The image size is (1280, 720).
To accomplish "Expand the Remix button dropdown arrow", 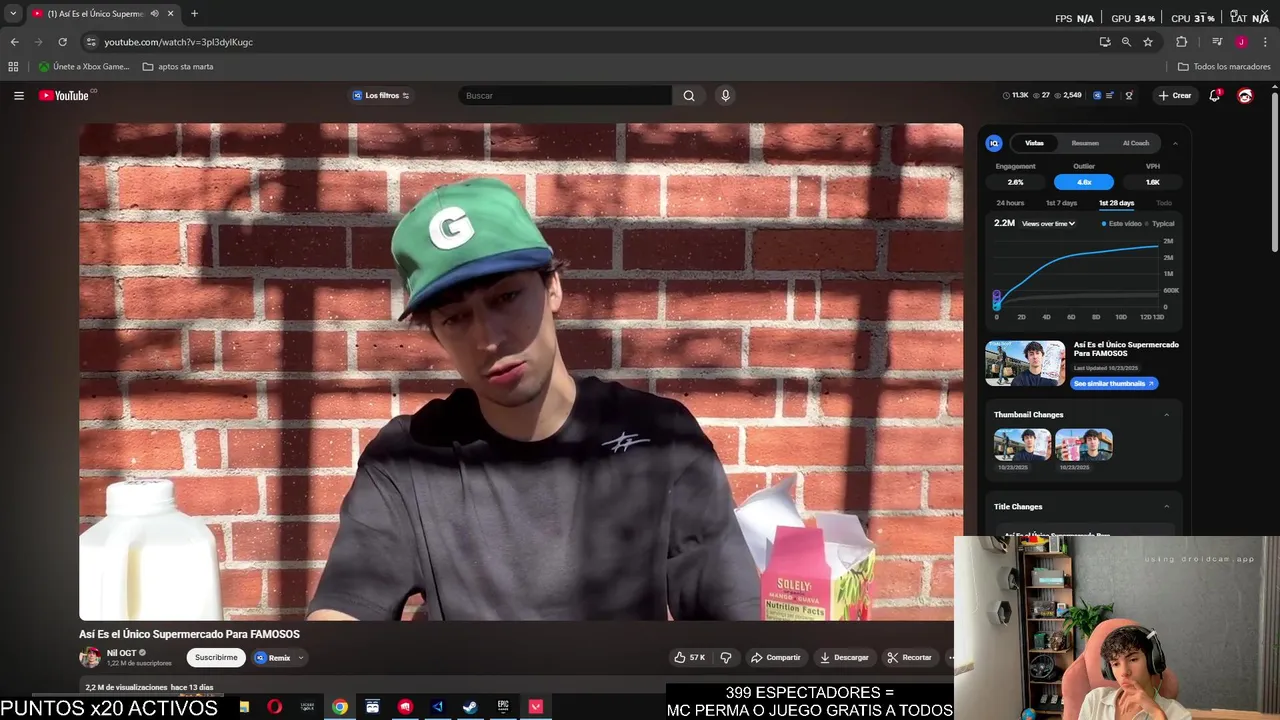I will [x=300, y=658].
